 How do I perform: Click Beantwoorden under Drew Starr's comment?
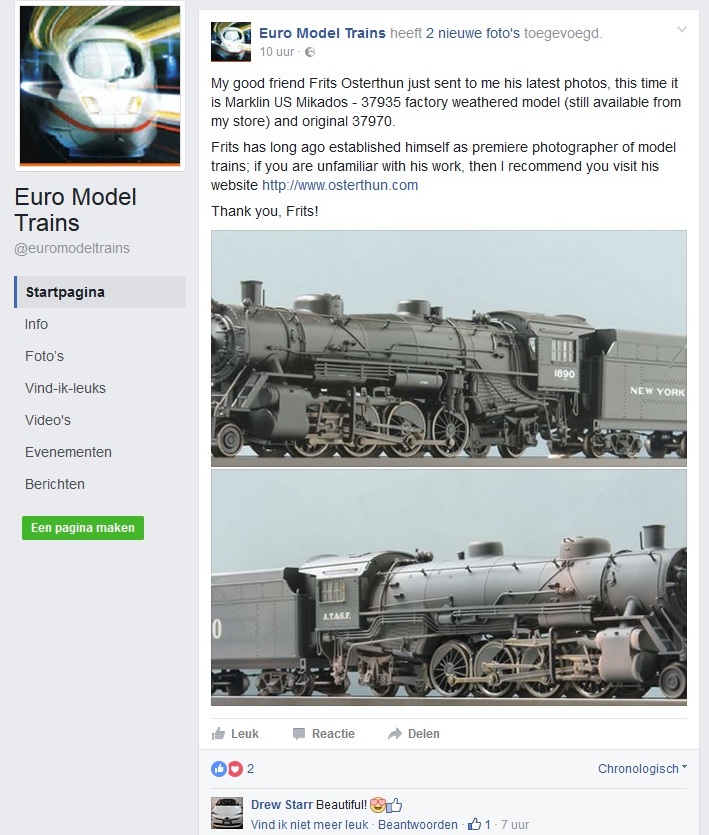pos(418,824)
